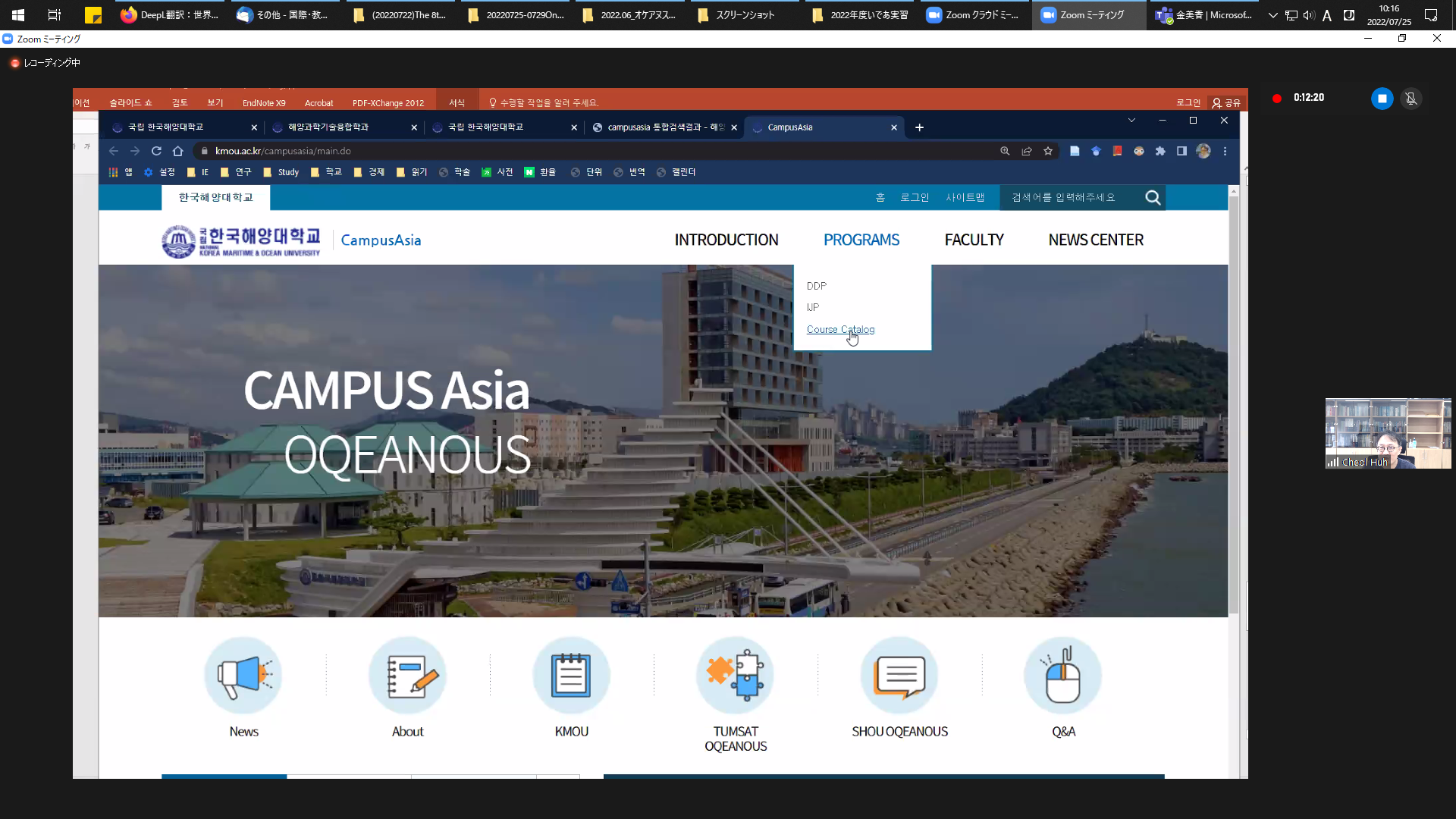Open the INTRODUCTION menu
The height and width of the screenshot is (819, 1456).
[x=726, y=240]
